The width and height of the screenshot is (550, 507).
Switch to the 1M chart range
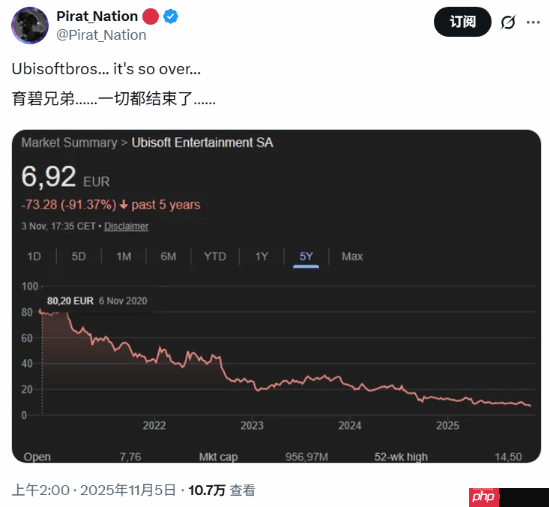click(x=123, y=256)
